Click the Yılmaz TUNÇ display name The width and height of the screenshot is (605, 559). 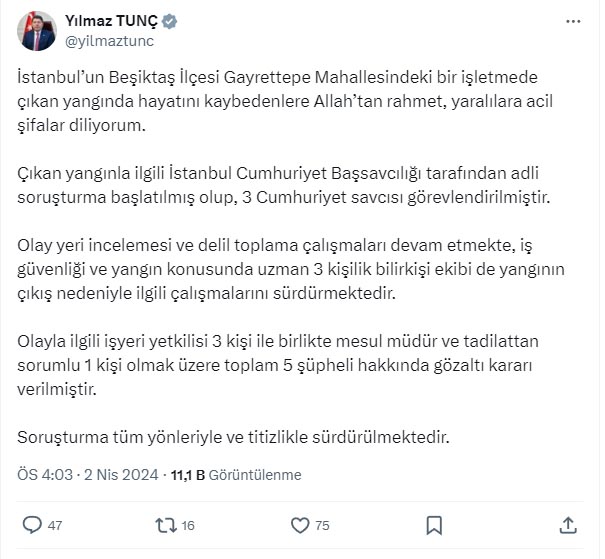112,21
